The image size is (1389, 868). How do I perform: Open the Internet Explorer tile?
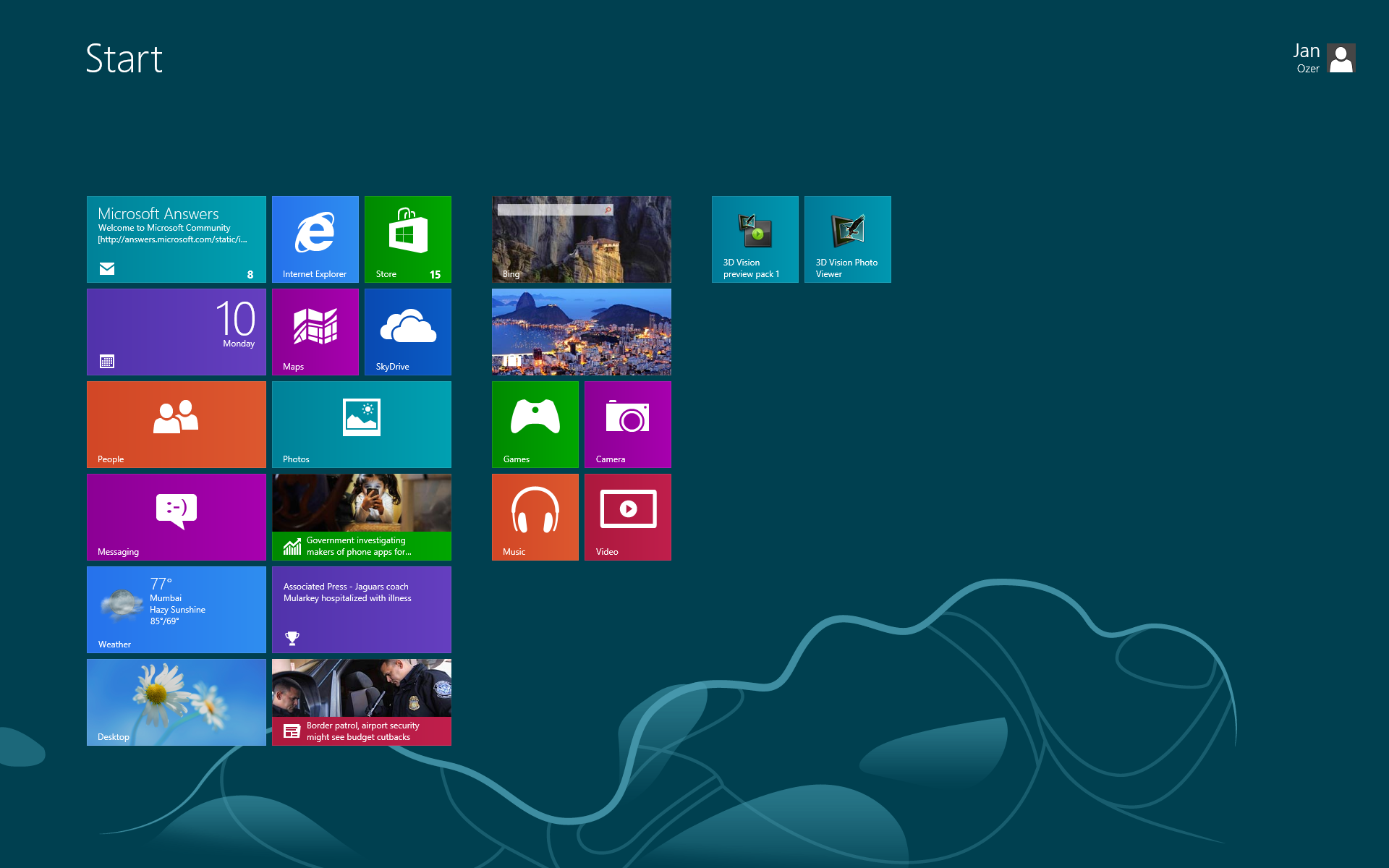315,239
